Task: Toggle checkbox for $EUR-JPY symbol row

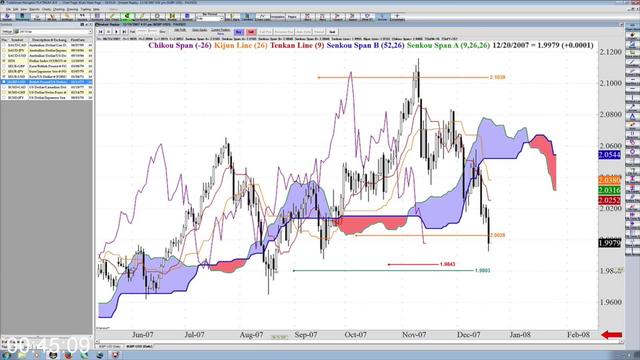Action: 4,71
